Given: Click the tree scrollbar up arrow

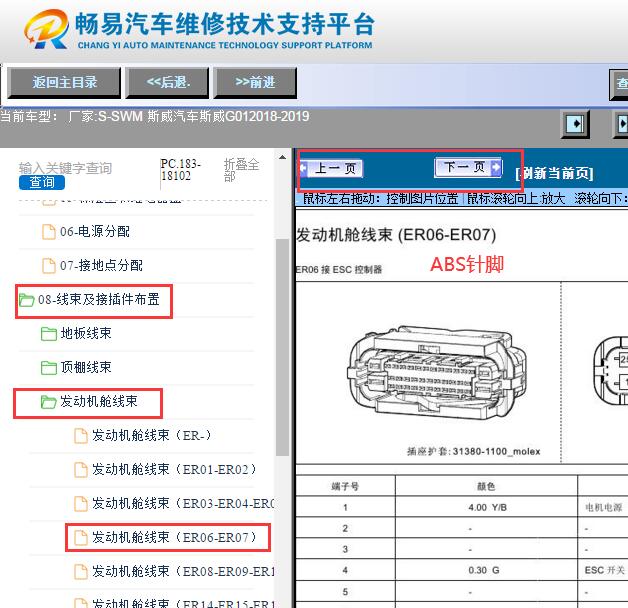Looking at the screenshot, I should click(x=282, y=157).
